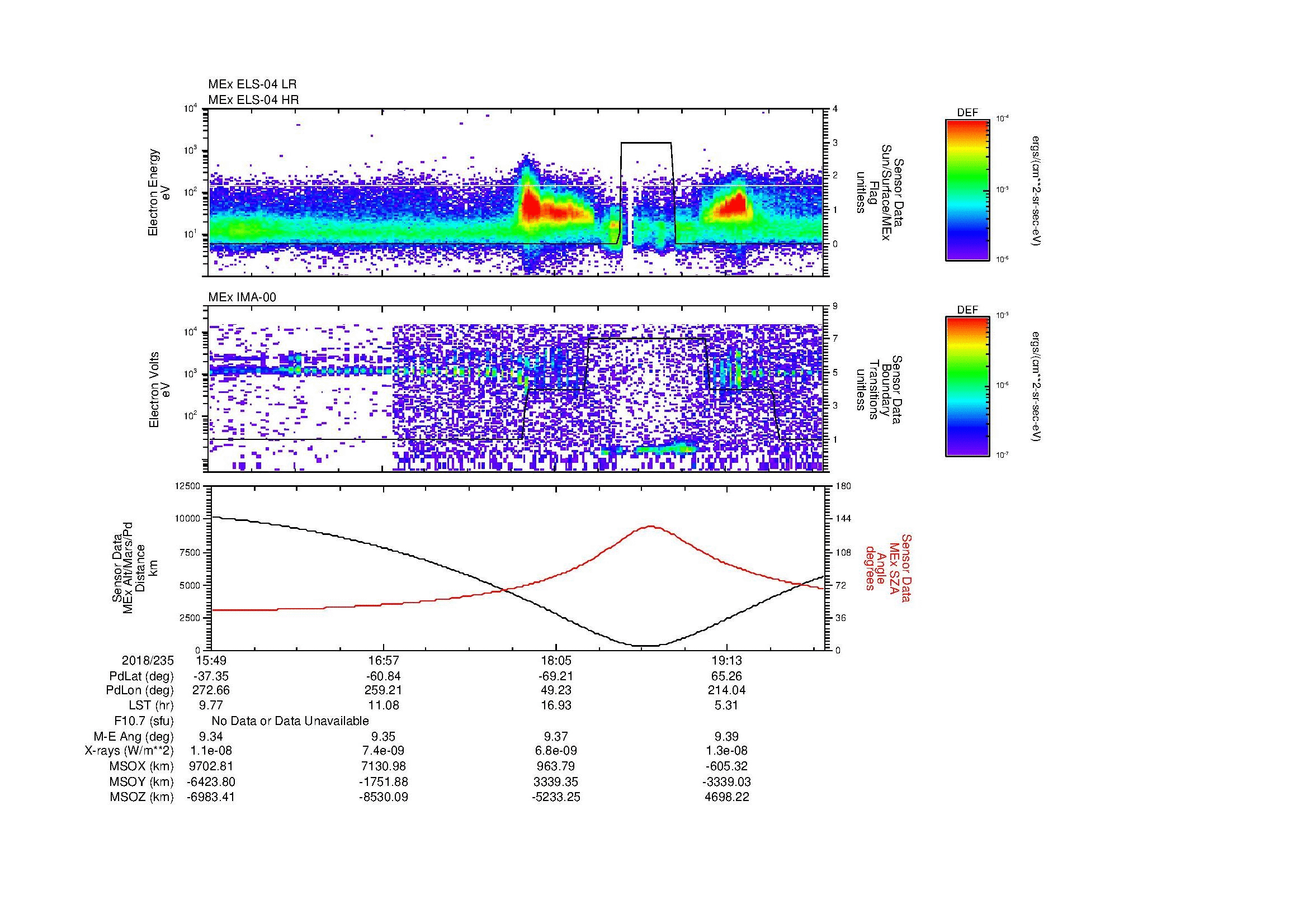Click the PdLon value '259.21'

384,690
